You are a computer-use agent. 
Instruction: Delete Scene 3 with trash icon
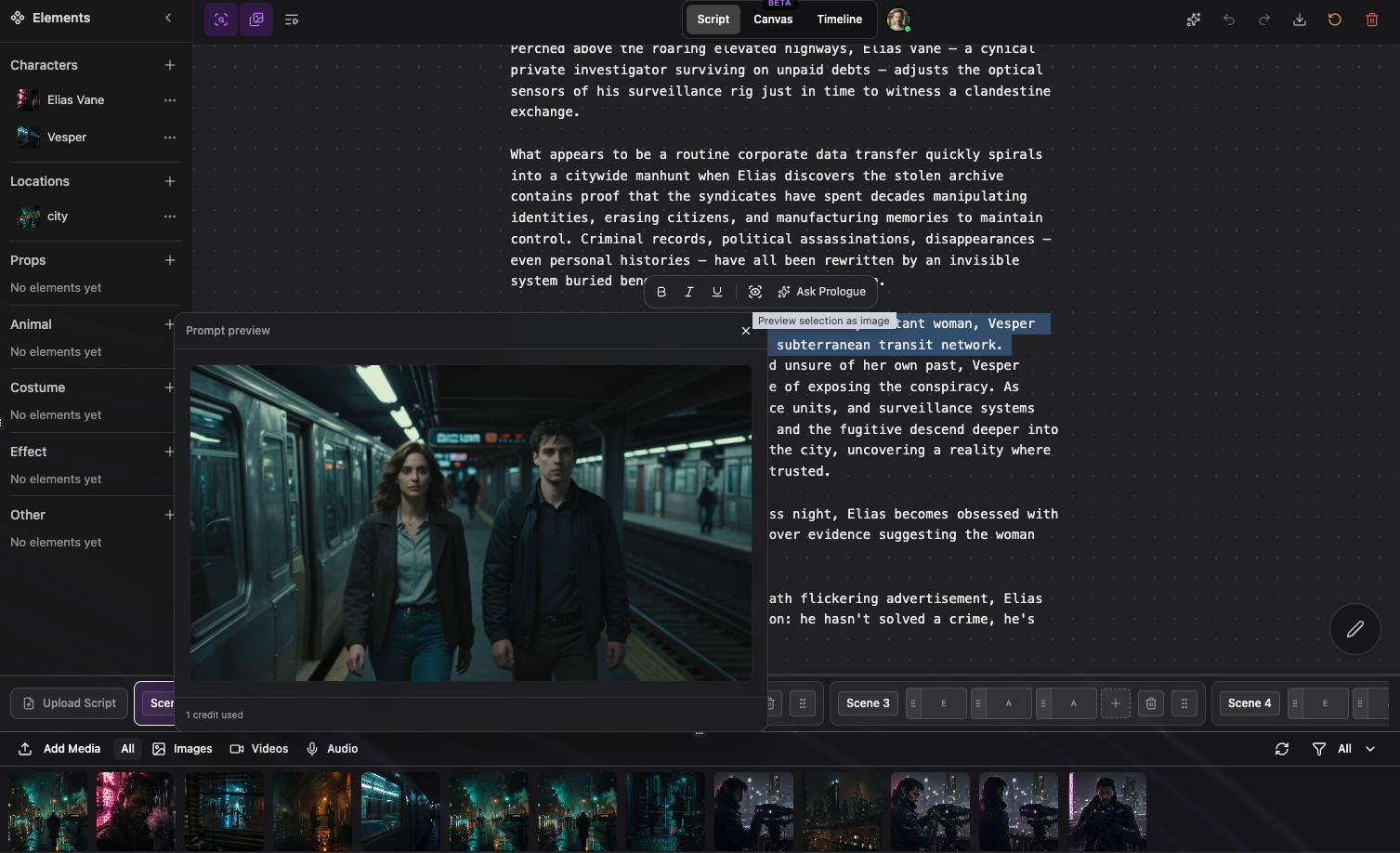1151,703
